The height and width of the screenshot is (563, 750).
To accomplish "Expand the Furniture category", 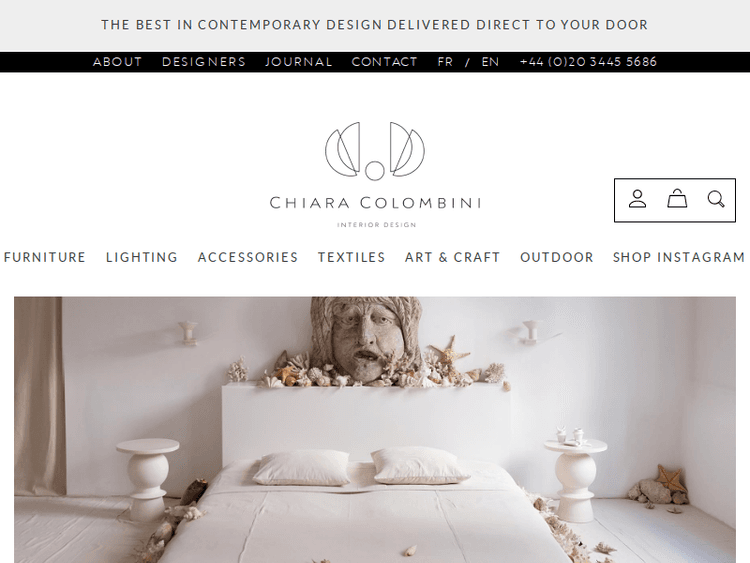I will [44, 257].
